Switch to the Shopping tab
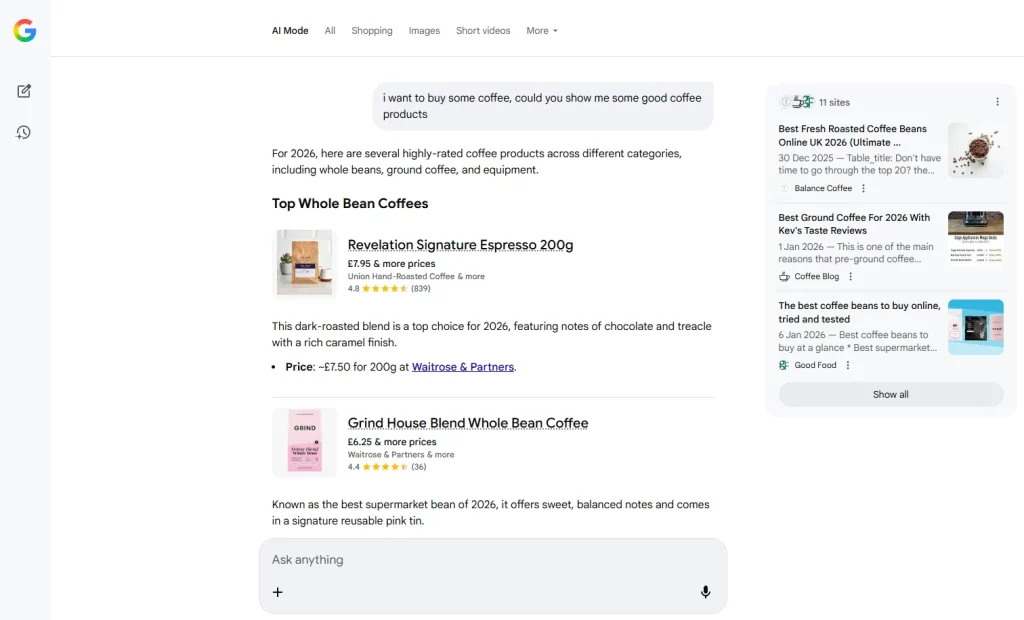The height and width of the screenshot is (620, 1024). pyautogui.click(x=372, y=31)
